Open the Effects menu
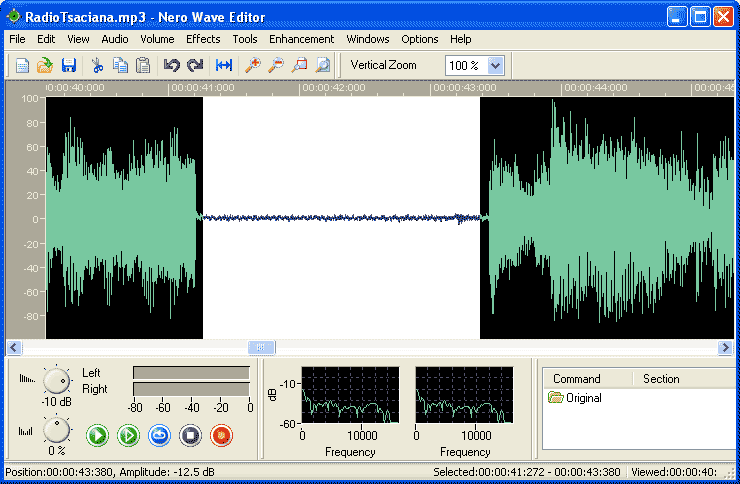This screenshot has height=484, width=740. coord(203,39)
